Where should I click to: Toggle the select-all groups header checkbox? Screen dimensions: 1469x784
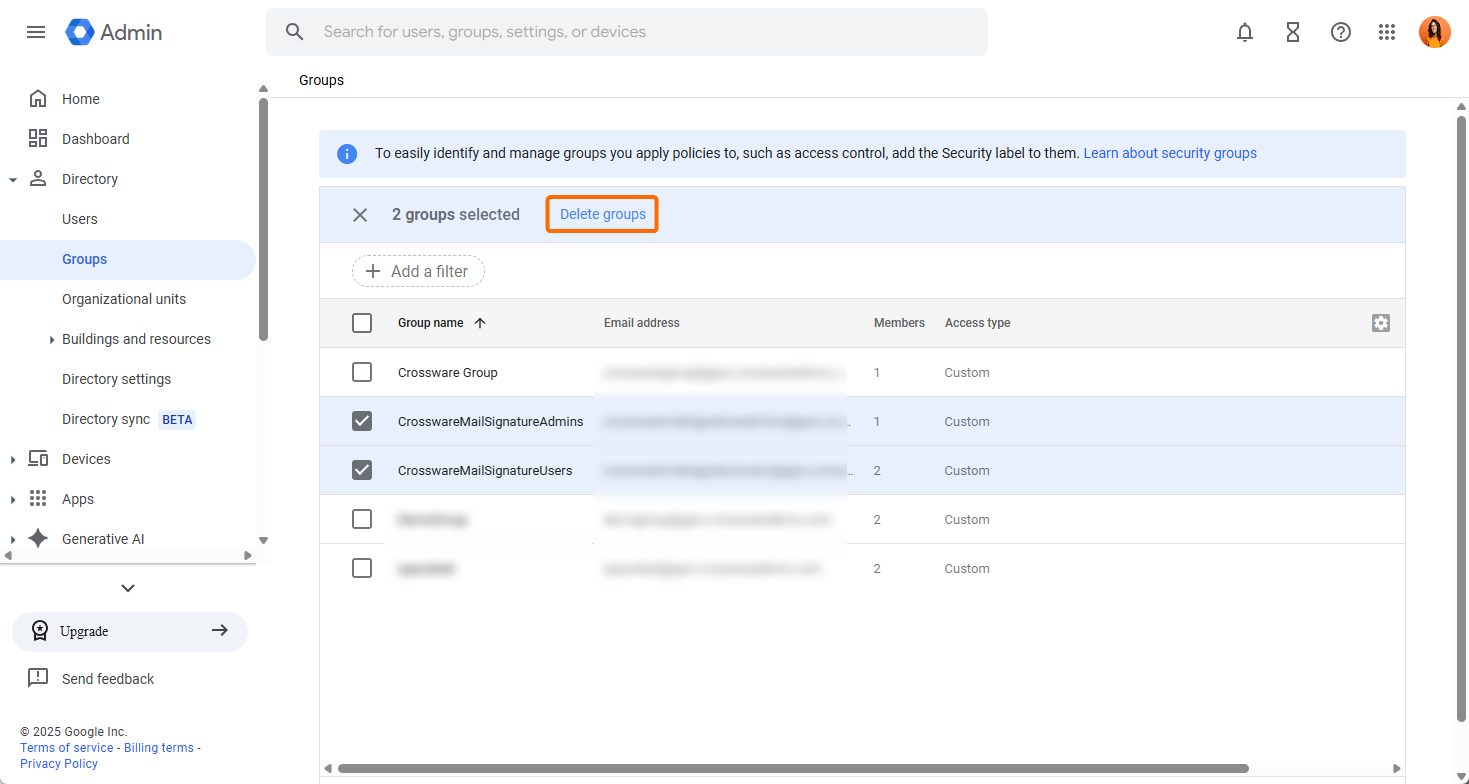click(362, 323)
